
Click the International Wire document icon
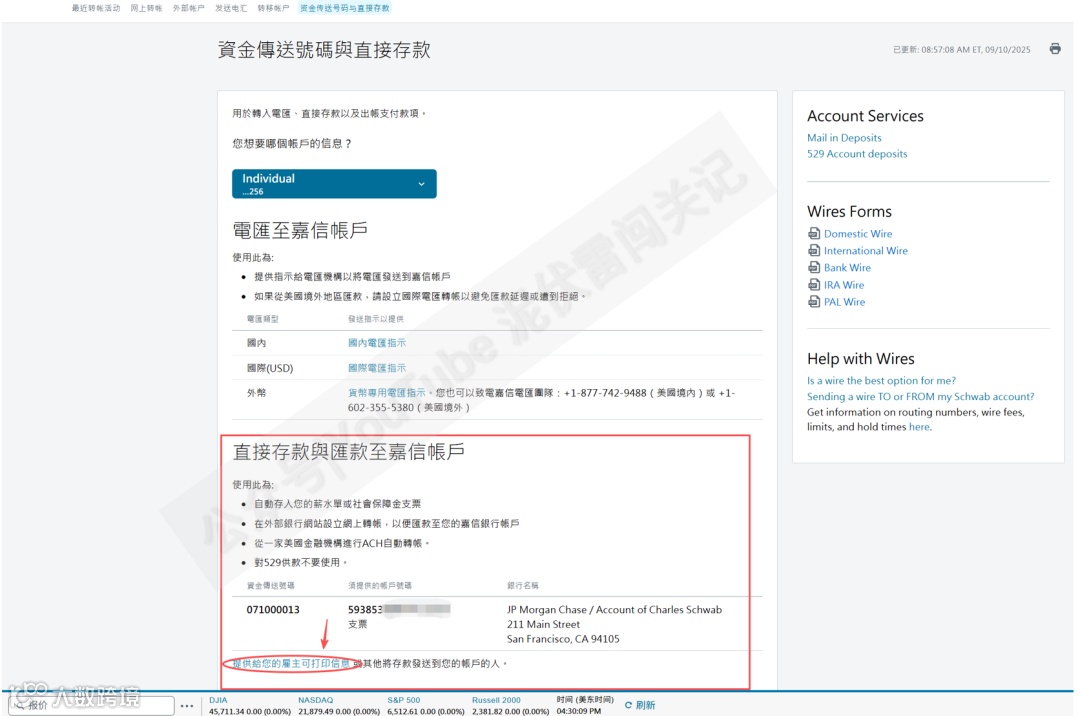[813, 251]
